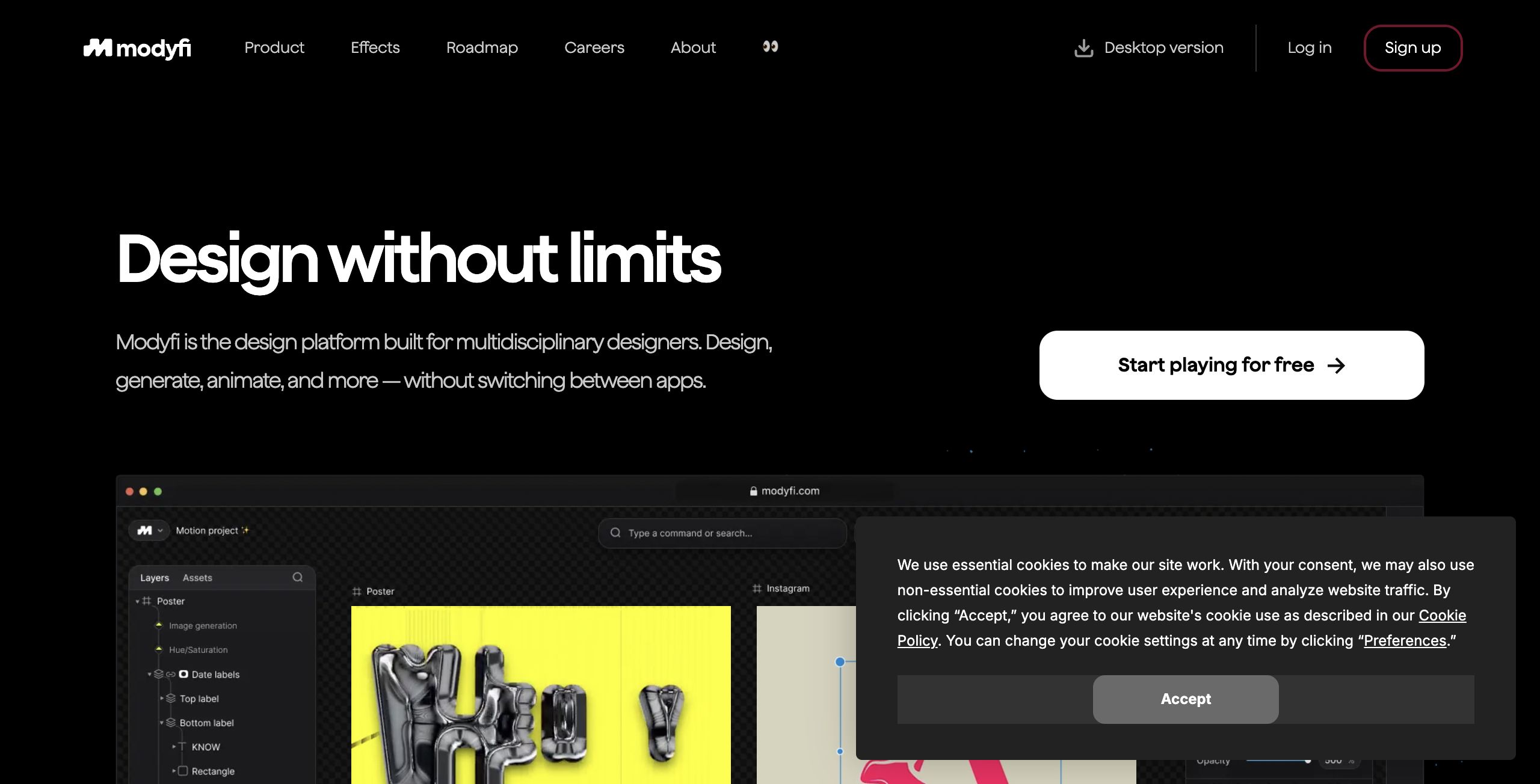The width and height of the screenshot is (1540, 784).
Task: Collapse the Poster layer tree
Action: click(137, 601)
